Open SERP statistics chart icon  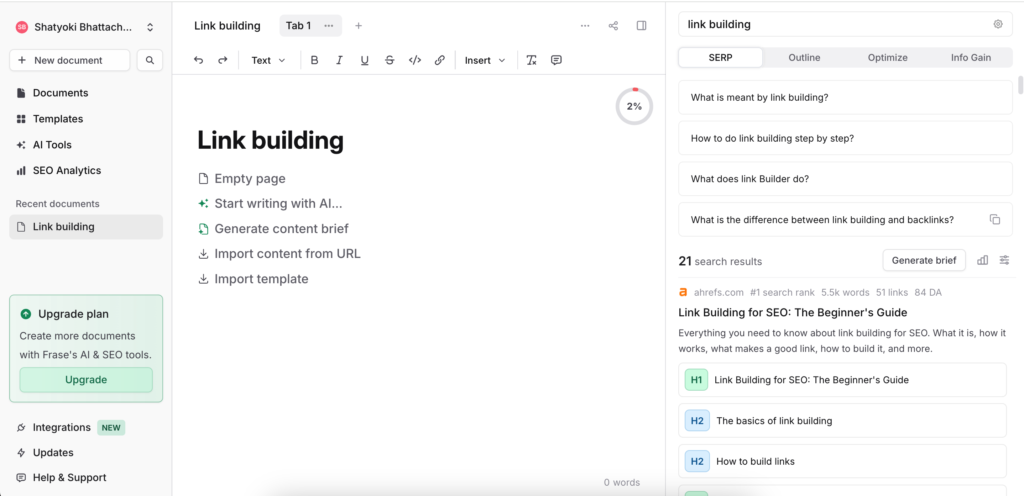pos(982,260)
